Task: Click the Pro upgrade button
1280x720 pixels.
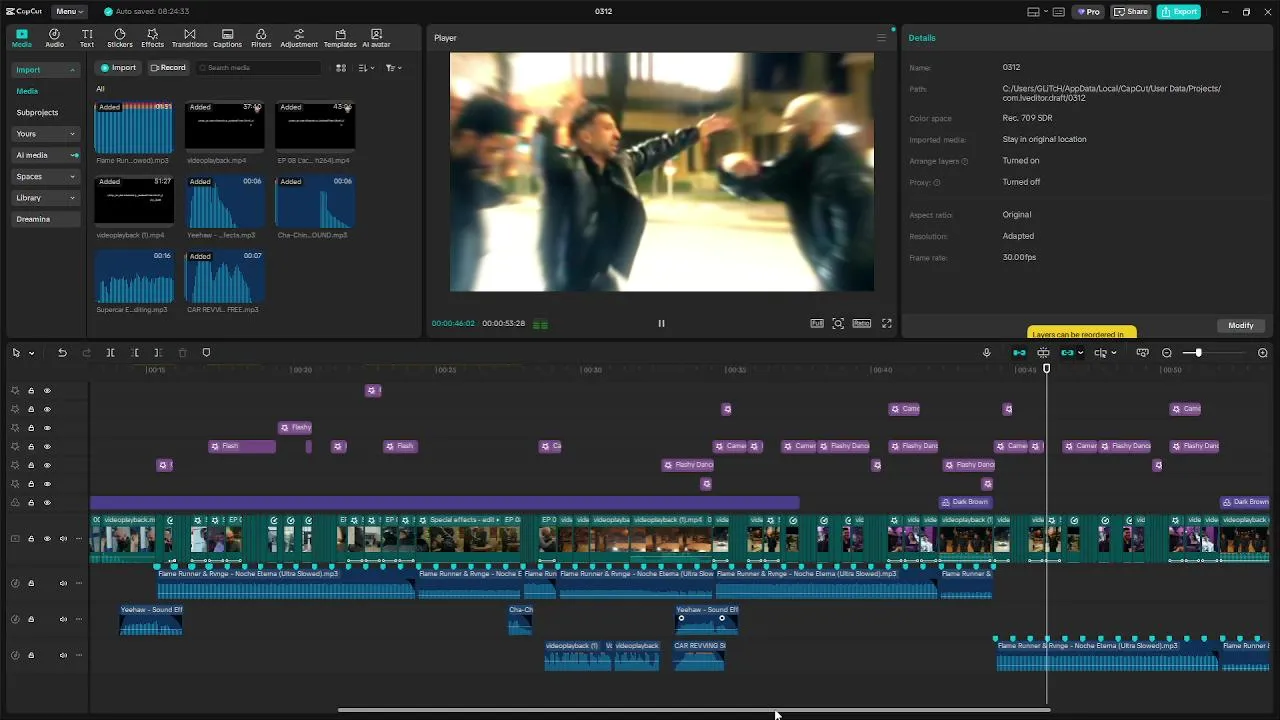Action: (x=1088, y=12)
